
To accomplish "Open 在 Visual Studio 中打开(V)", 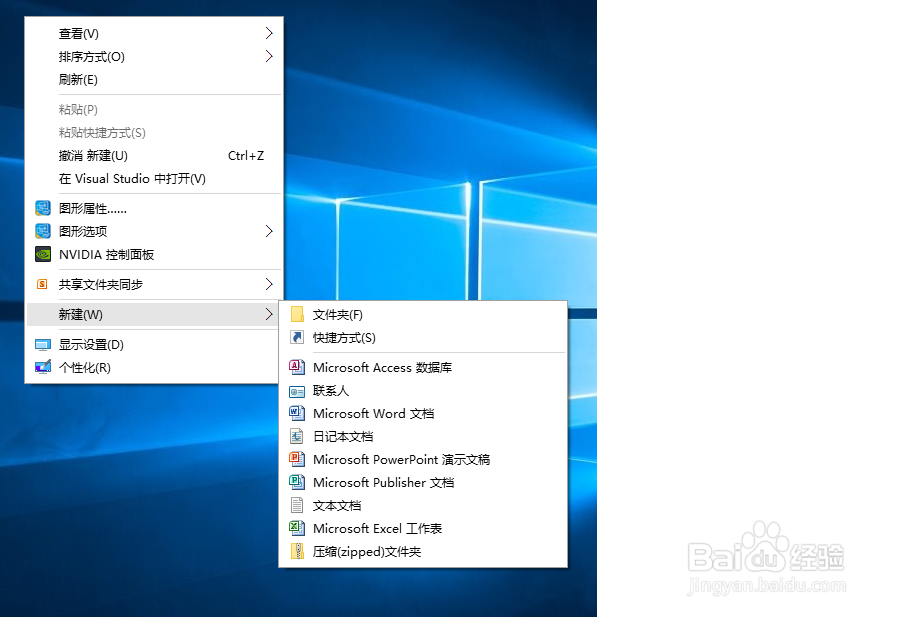I will coord(130,178).
